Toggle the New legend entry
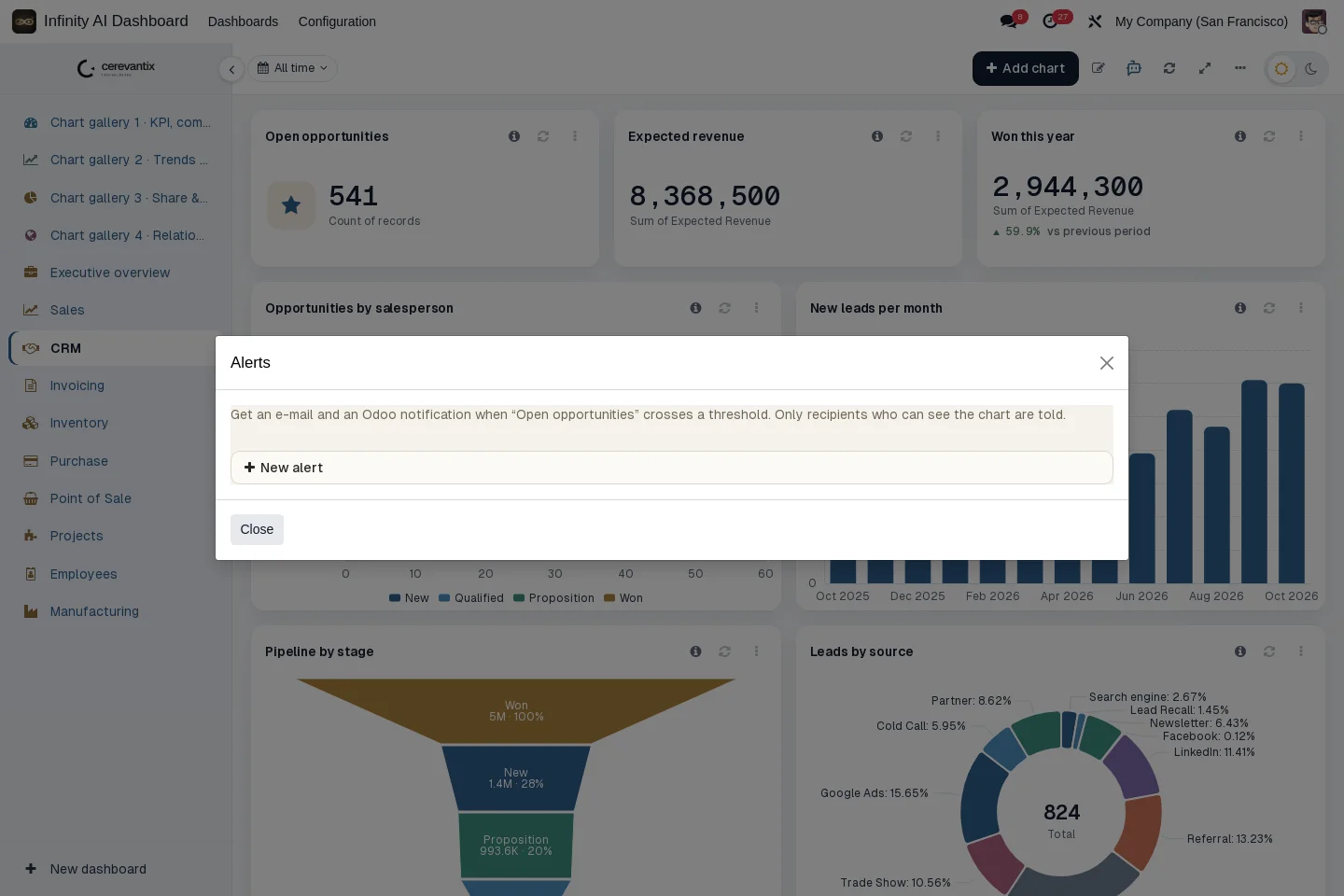 (409, 598)
